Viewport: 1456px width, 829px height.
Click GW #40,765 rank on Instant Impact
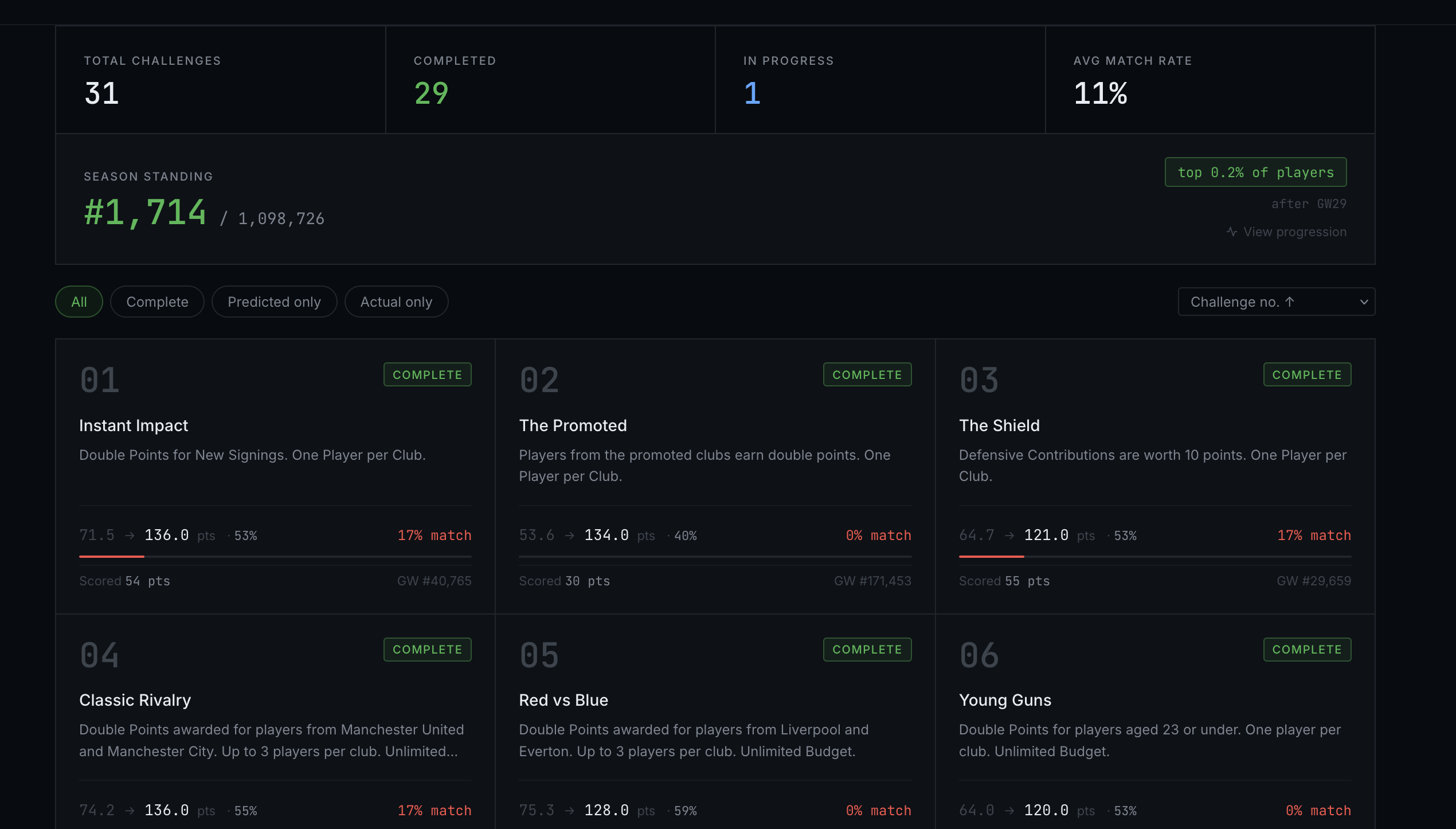click(x=434, y=581)
